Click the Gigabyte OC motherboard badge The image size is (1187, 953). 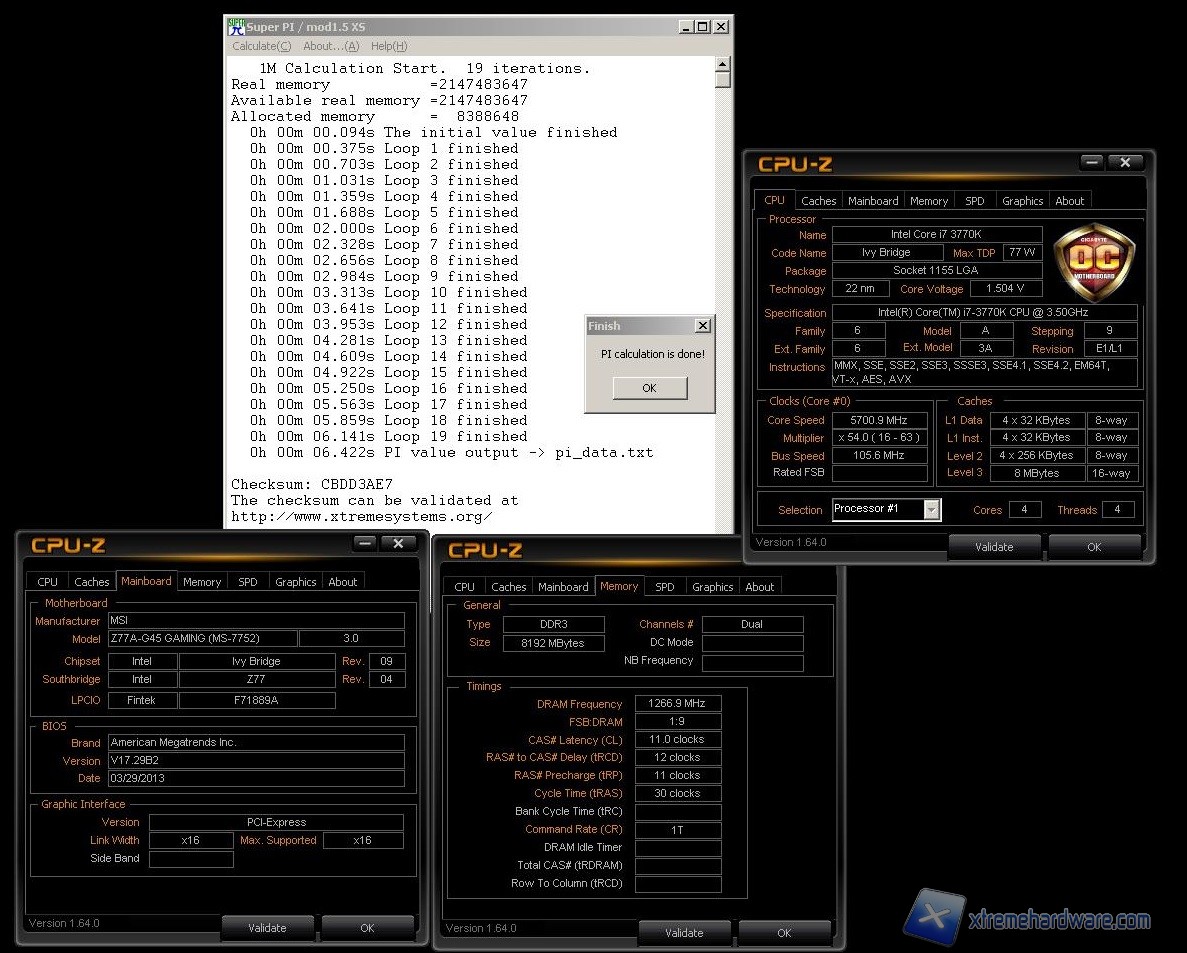pos(1094,262)
